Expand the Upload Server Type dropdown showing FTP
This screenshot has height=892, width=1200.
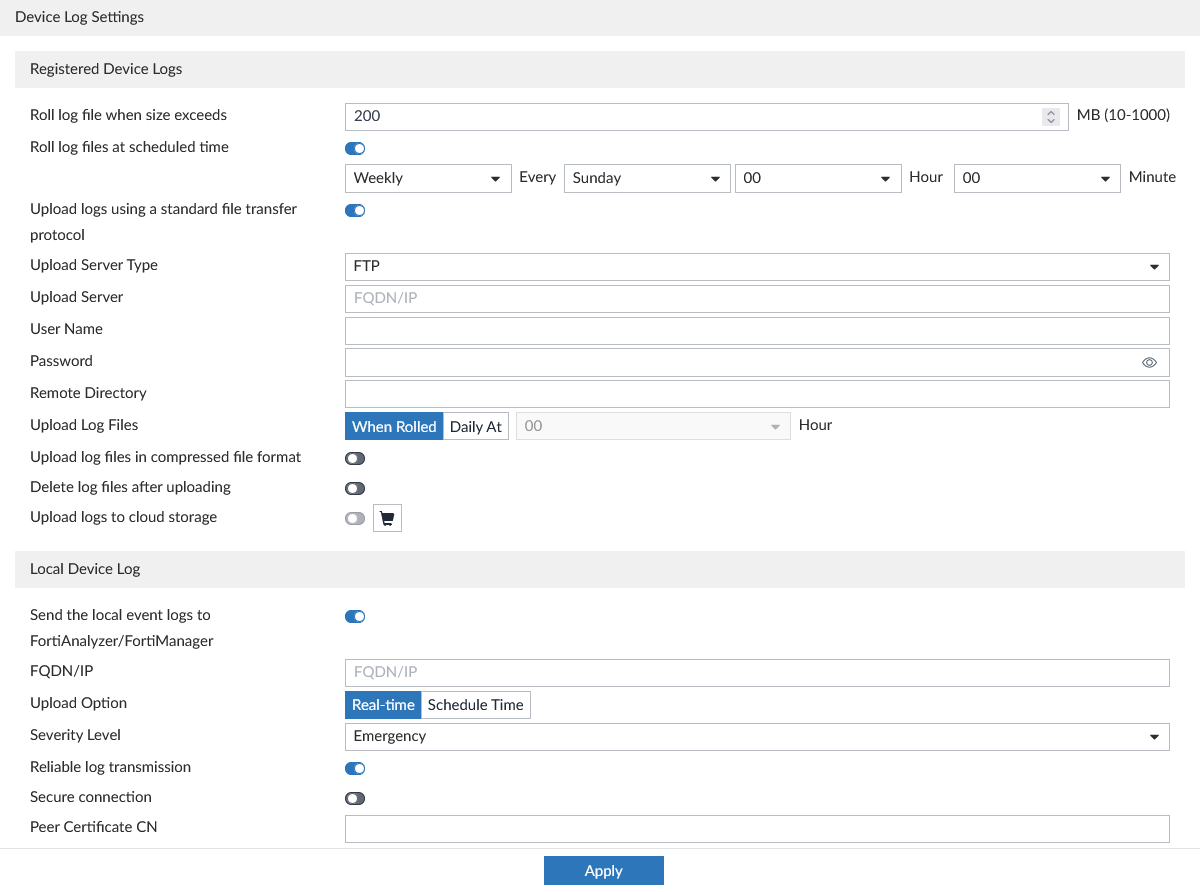point(757,266)
